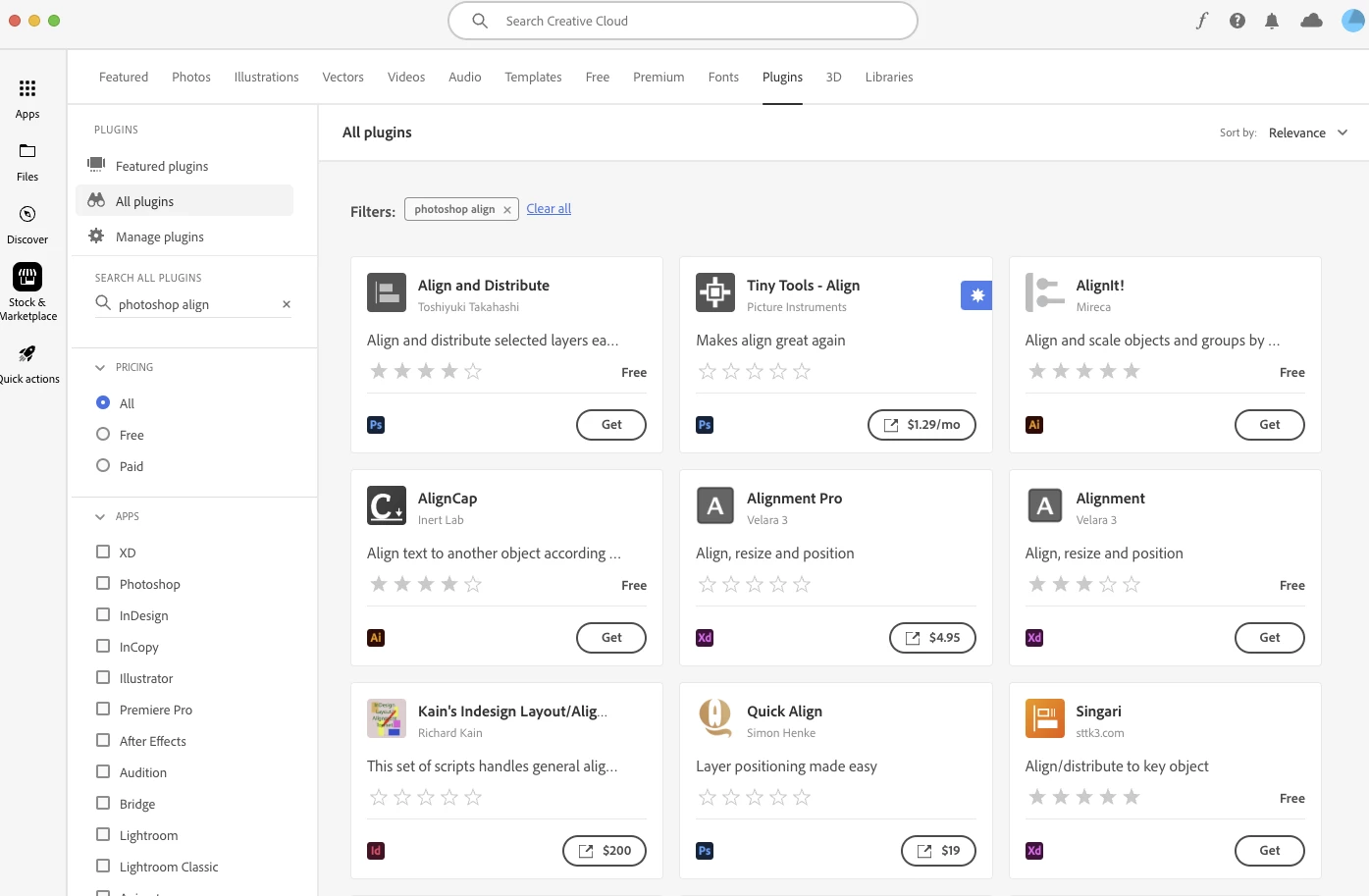Click the Quick Align plugin icon
Viewport: 1369px width, 896px height.
pyautogui.click(x=715, y=718)
